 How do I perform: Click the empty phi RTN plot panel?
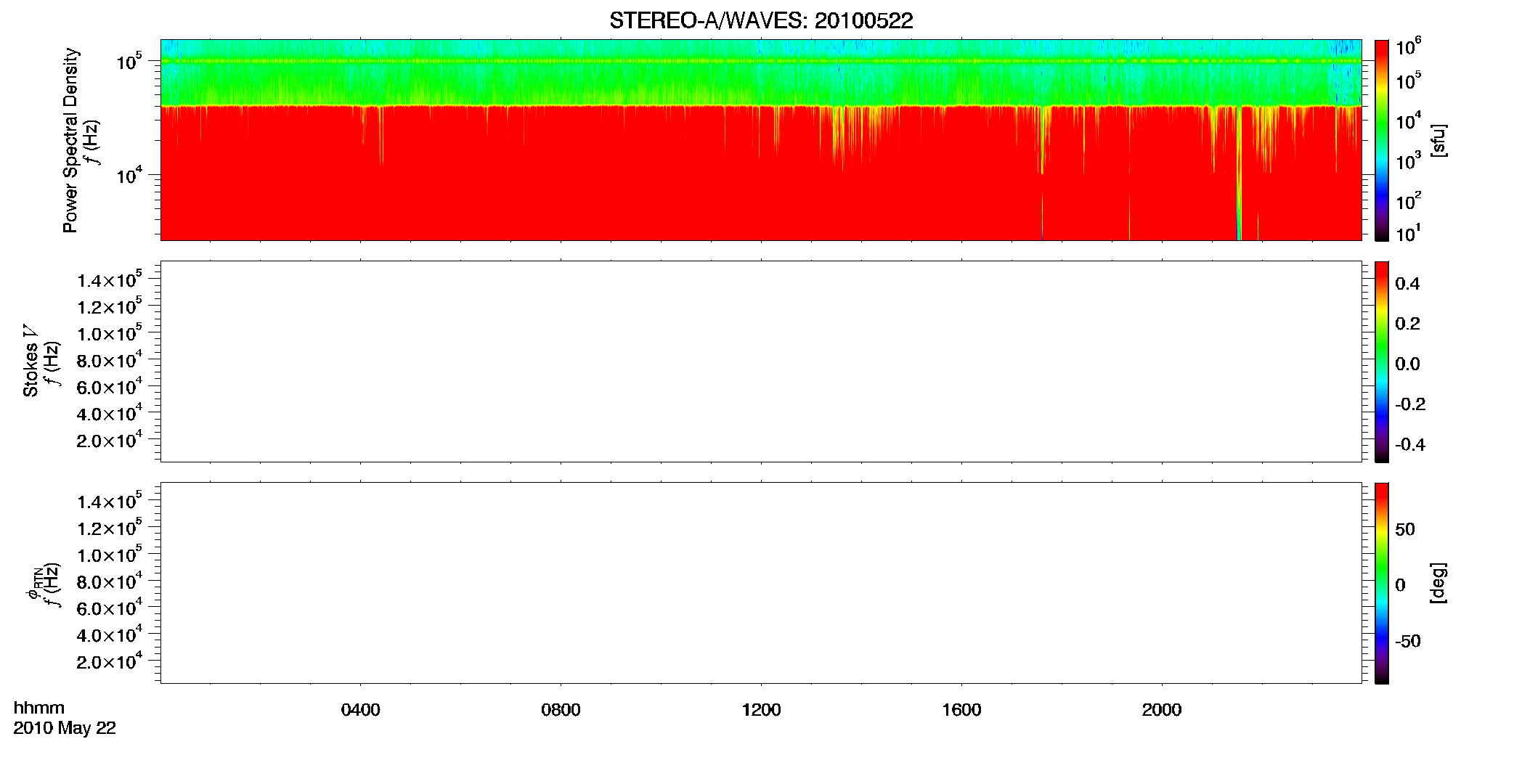pyautogui.click(x=761, y=583)
